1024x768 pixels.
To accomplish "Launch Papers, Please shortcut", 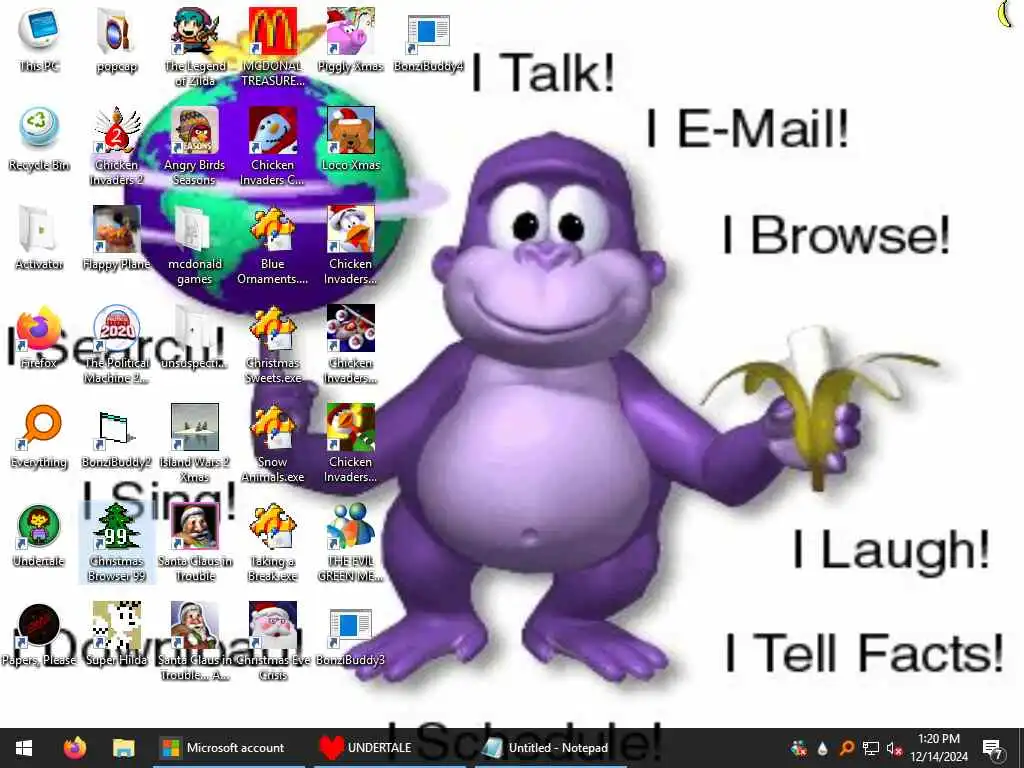I will (39, 635).
